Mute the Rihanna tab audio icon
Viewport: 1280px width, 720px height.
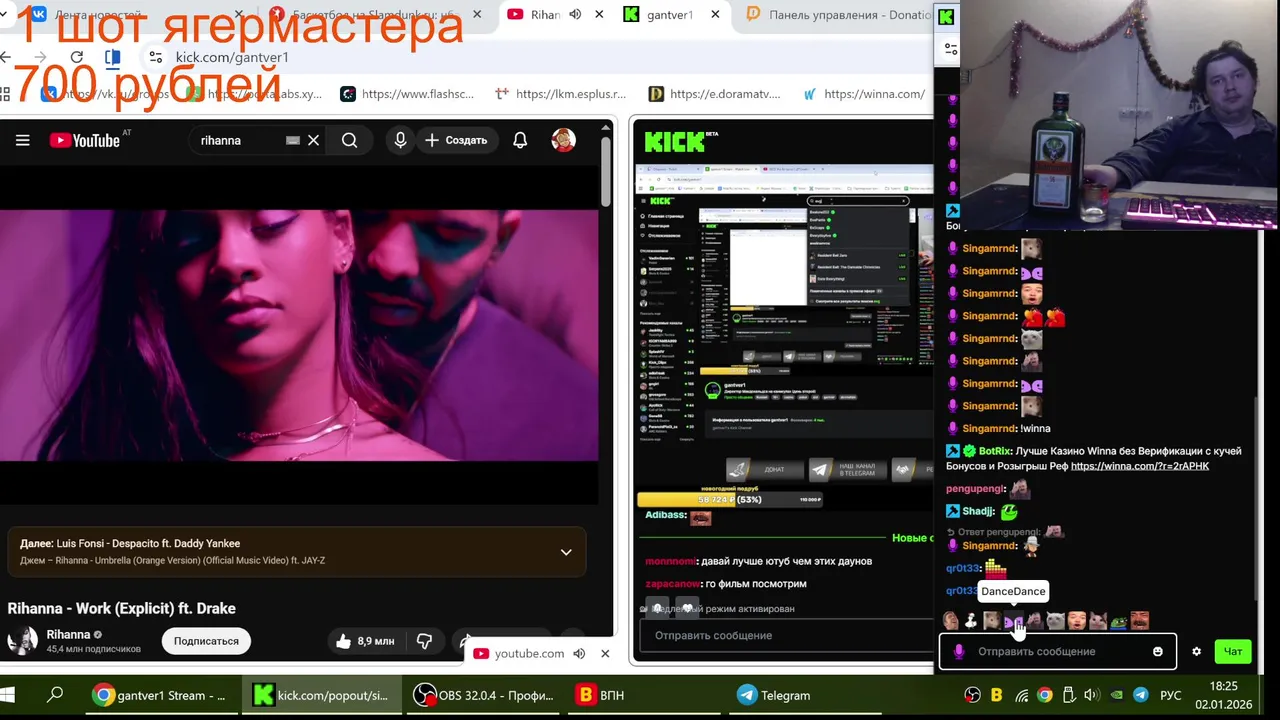[x=575, y=15]
